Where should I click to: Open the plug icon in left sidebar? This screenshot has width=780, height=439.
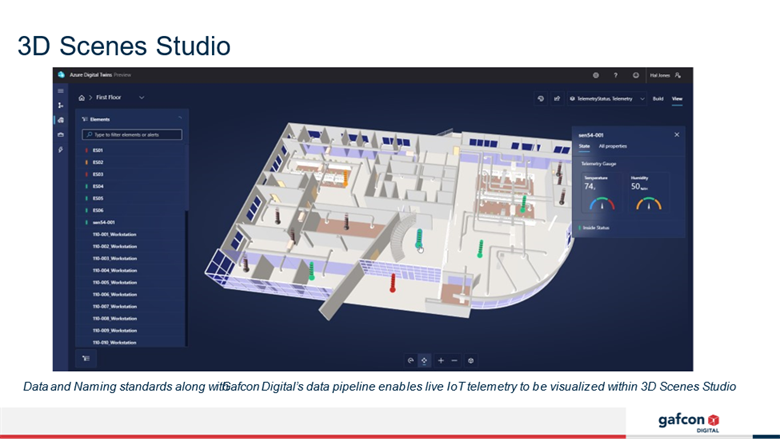[61, 150]
